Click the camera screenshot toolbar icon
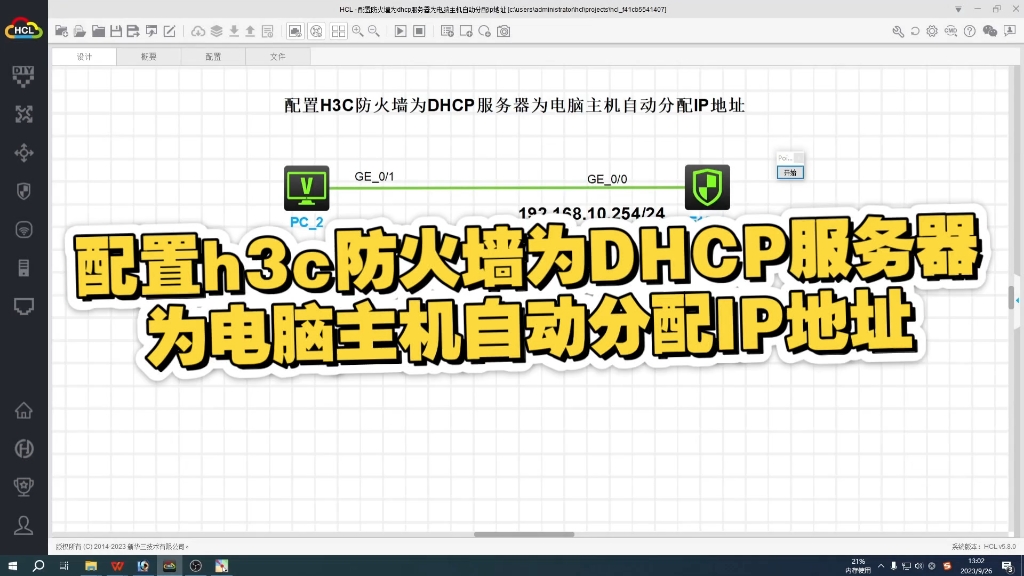The image size is (1024, 576). [x=504, y=31]
